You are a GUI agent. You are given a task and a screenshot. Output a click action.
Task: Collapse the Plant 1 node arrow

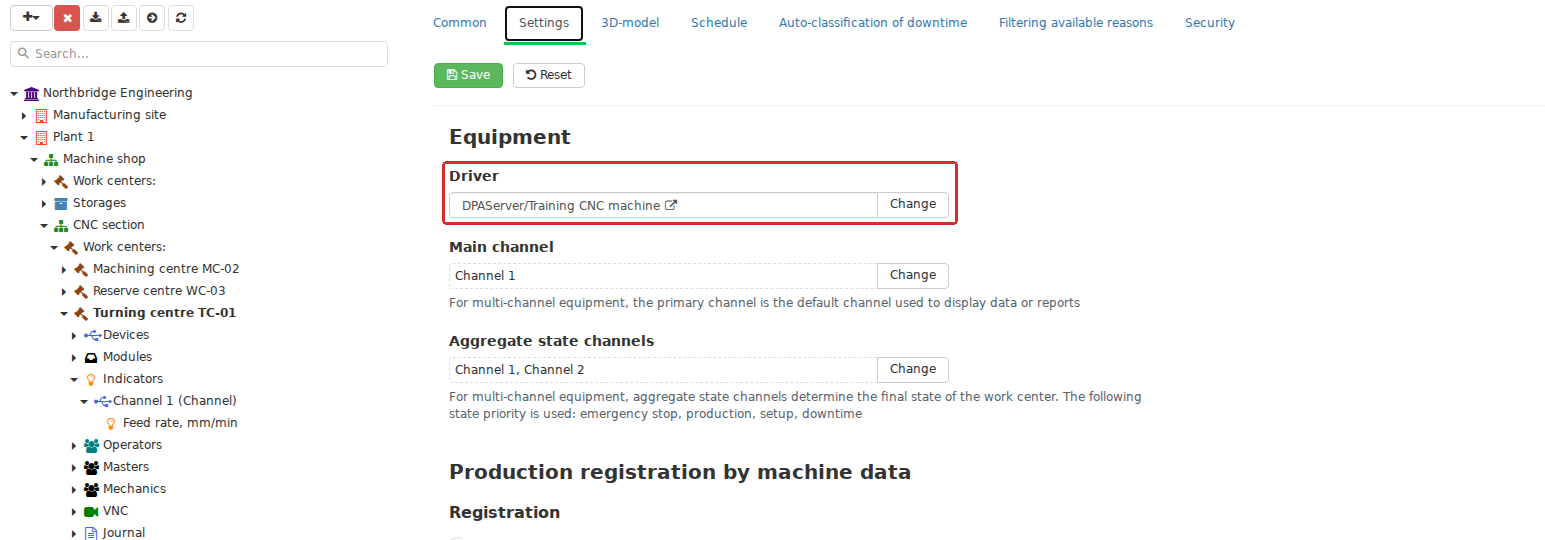tap(24, 137)
